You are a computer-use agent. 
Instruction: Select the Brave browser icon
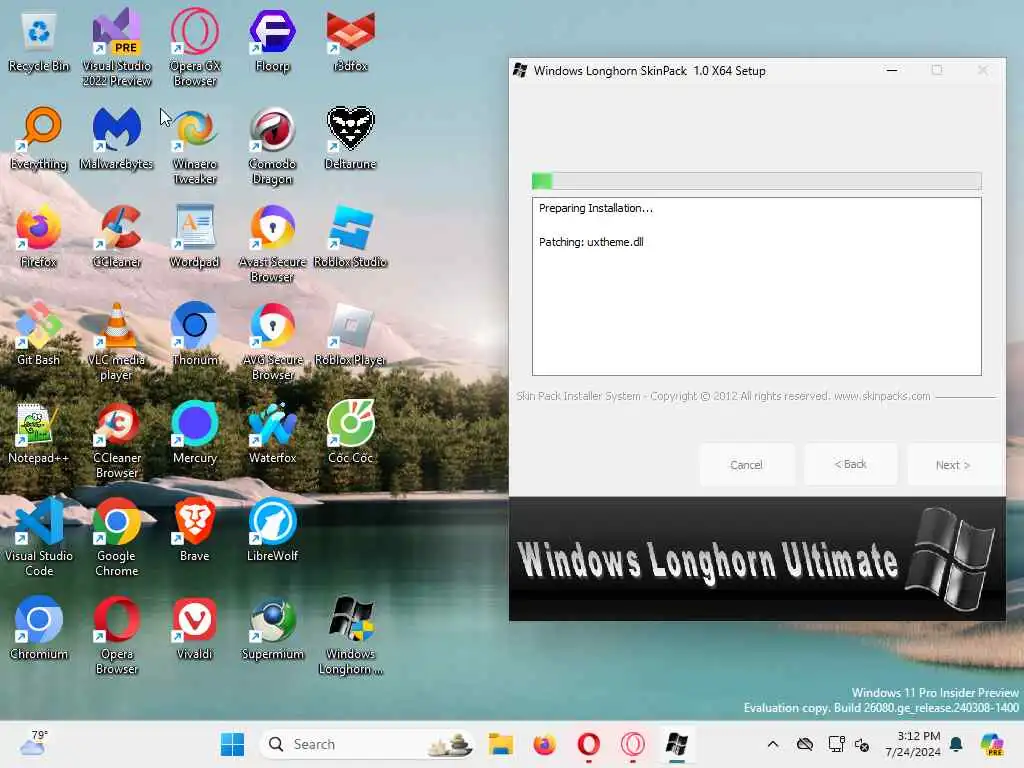pyautogui.click(x=195, y=530)
